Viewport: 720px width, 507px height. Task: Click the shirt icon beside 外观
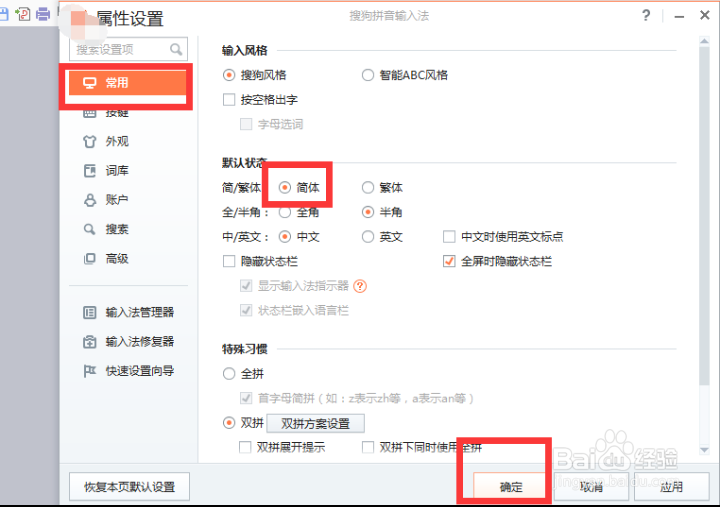(90, 141)
